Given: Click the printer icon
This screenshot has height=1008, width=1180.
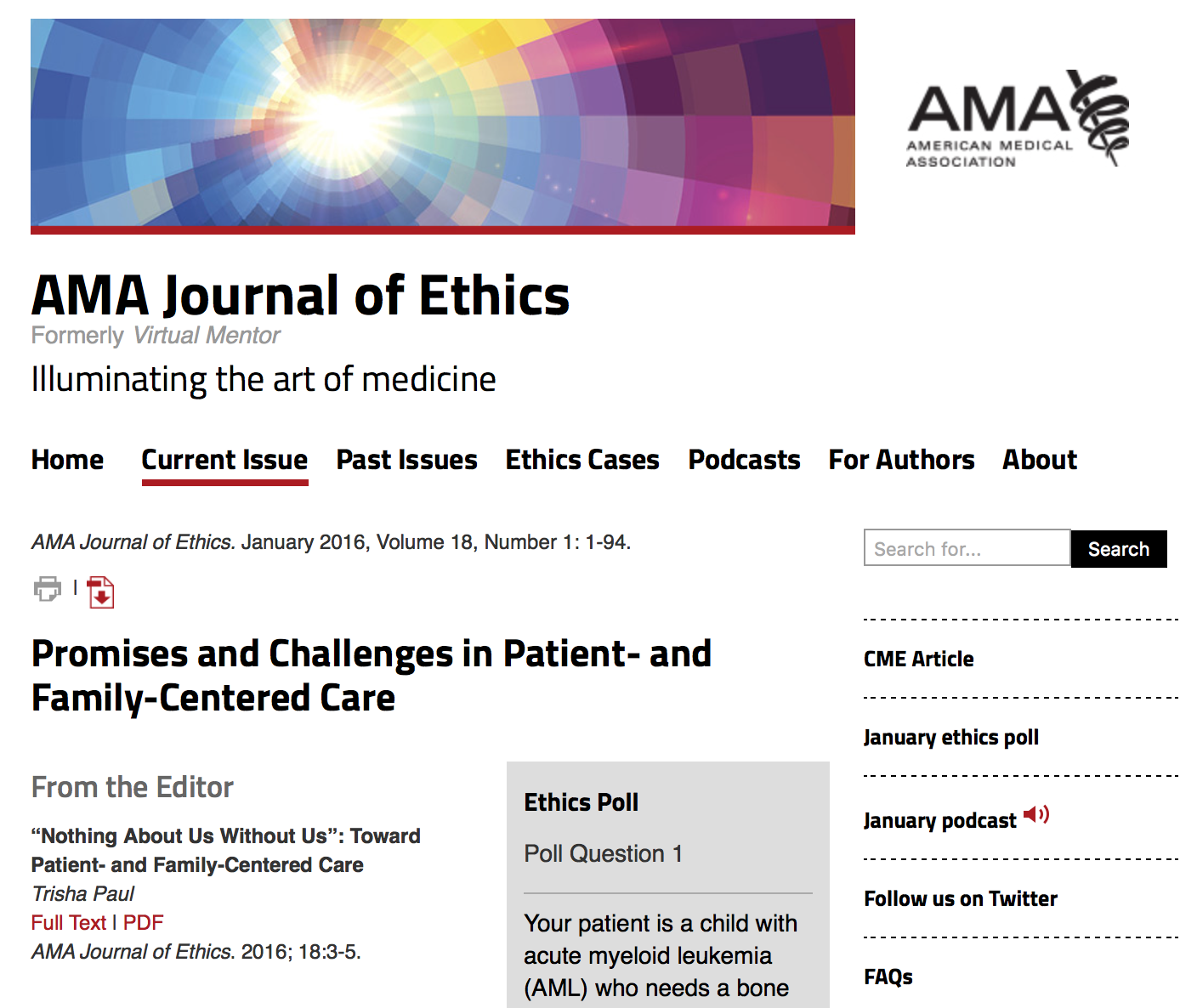Looking at the screenshot, I should point(48,588).
